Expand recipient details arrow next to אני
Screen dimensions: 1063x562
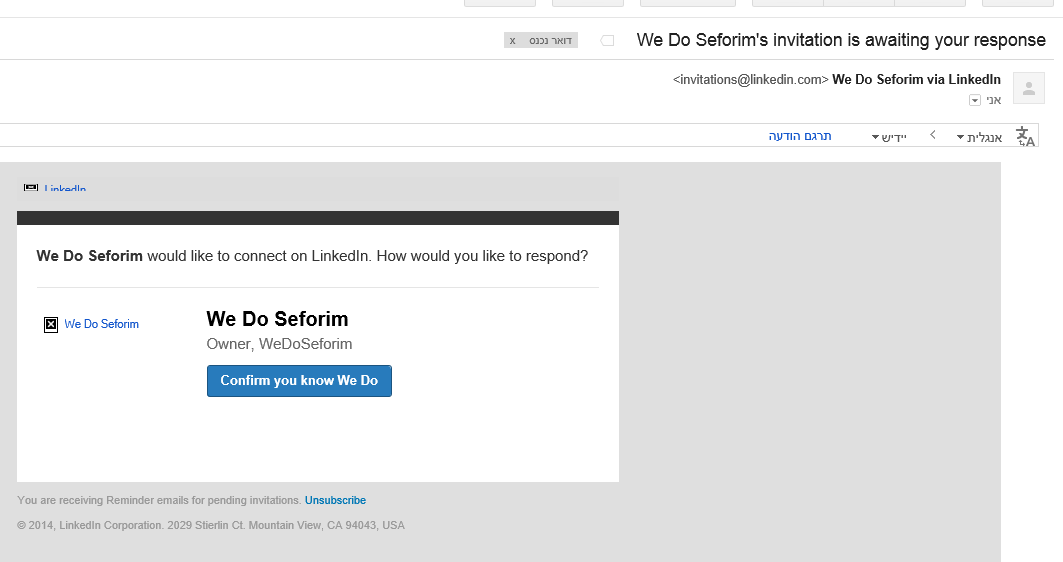[975, 100]
